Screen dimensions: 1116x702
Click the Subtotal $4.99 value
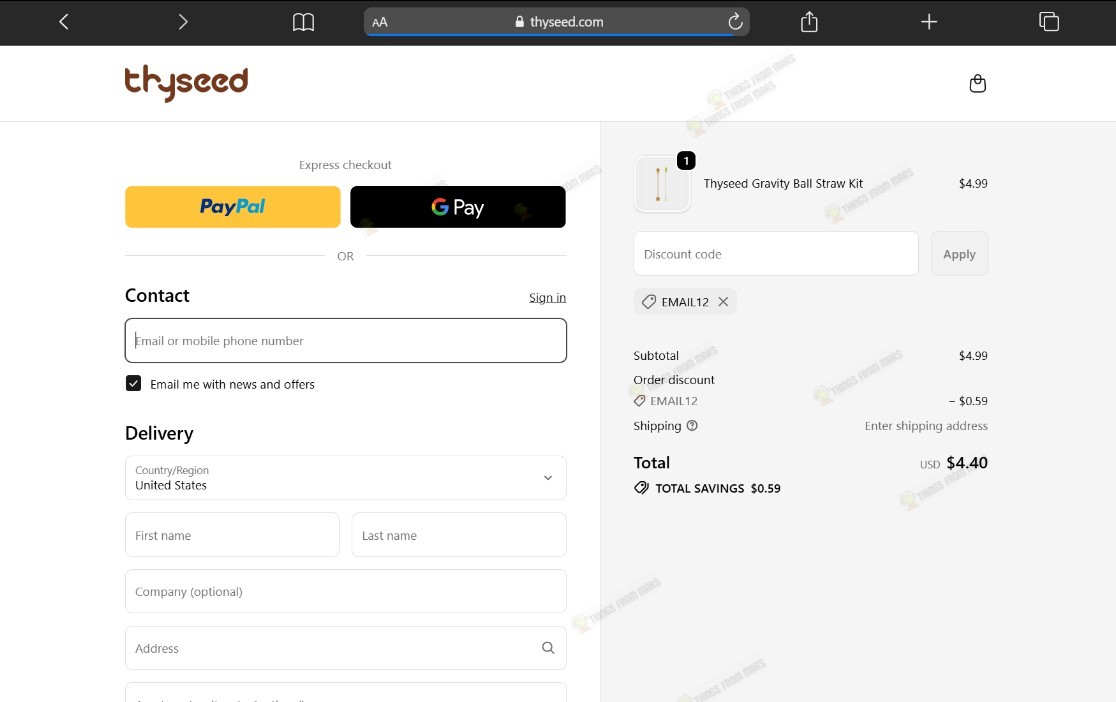973,355
